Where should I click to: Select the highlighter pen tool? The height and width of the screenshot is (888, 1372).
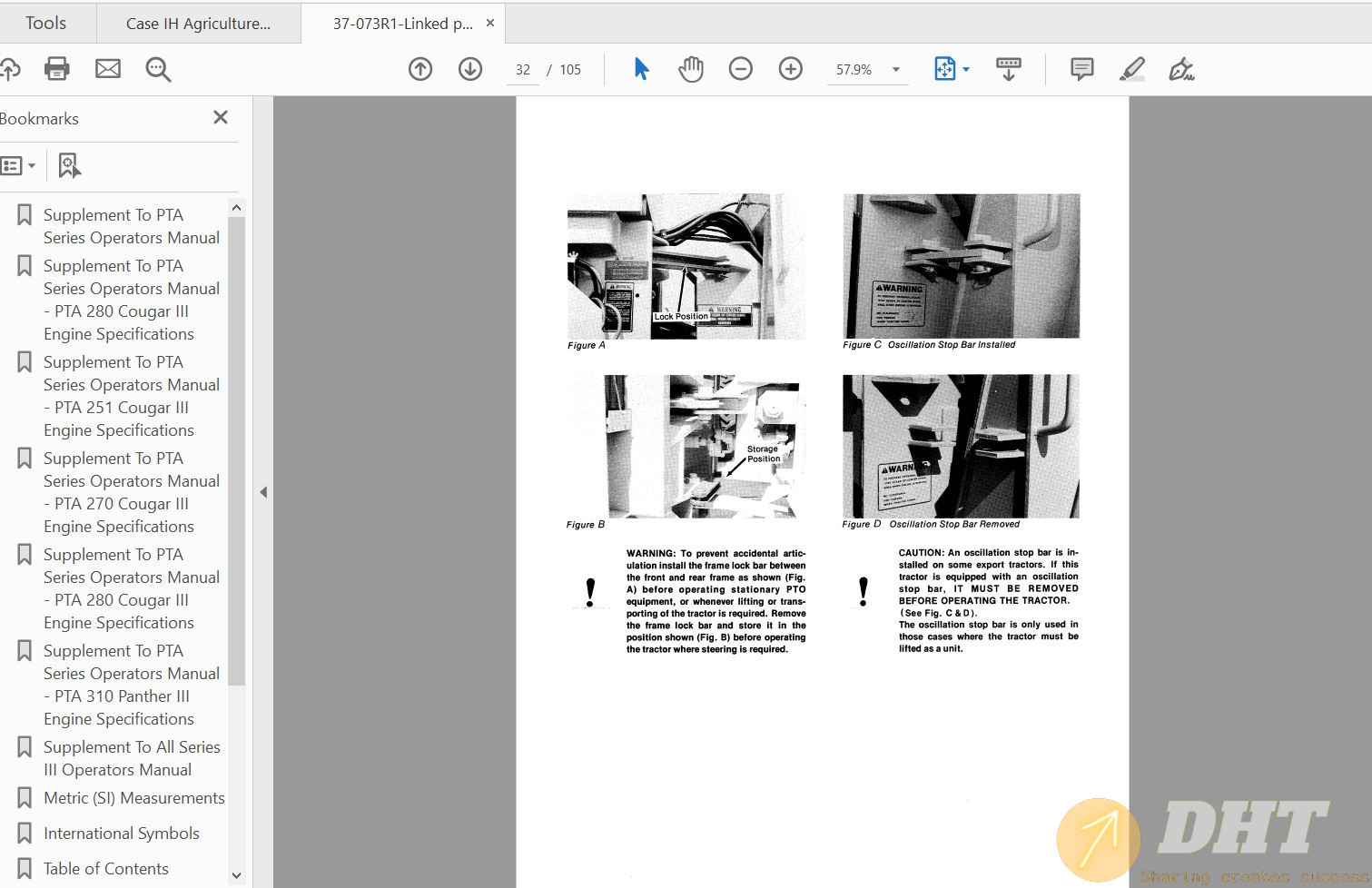point(1132,69)
